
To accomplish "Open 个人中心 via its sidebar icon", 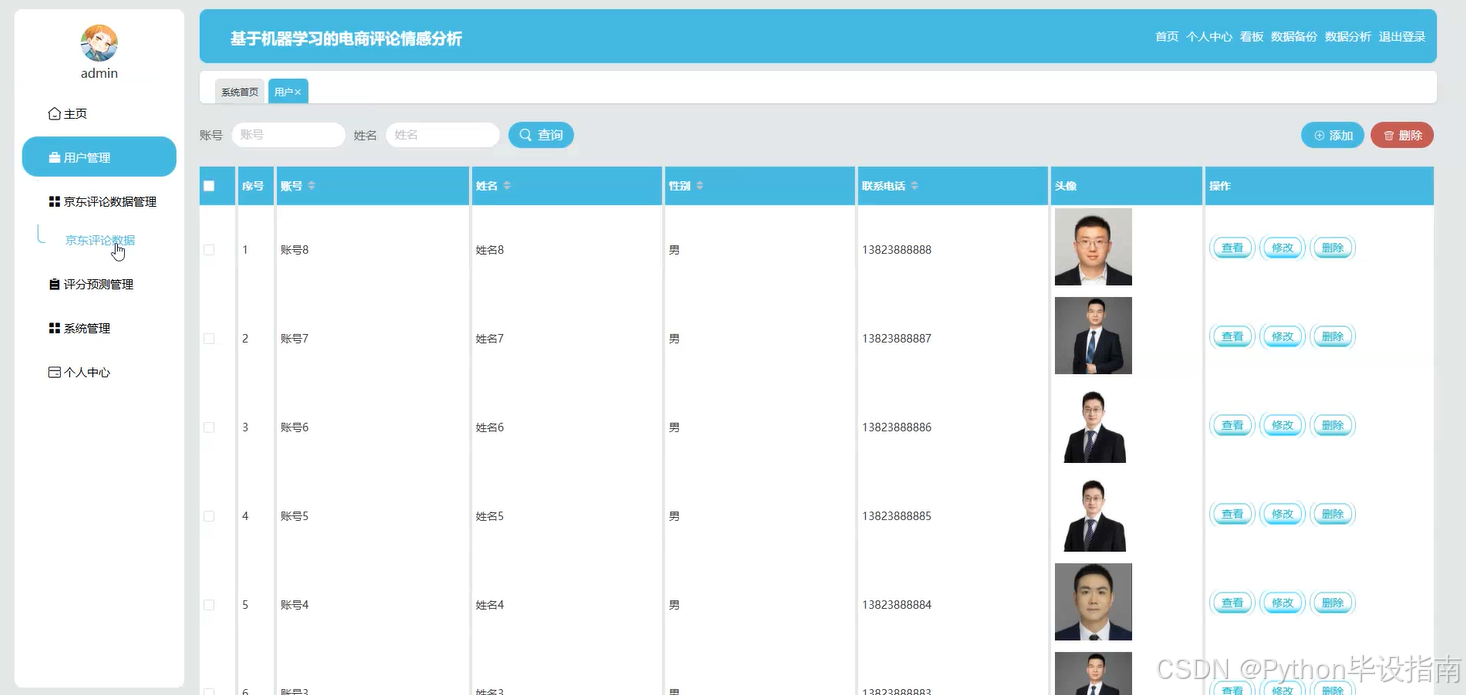I will (x=53, y=372).
